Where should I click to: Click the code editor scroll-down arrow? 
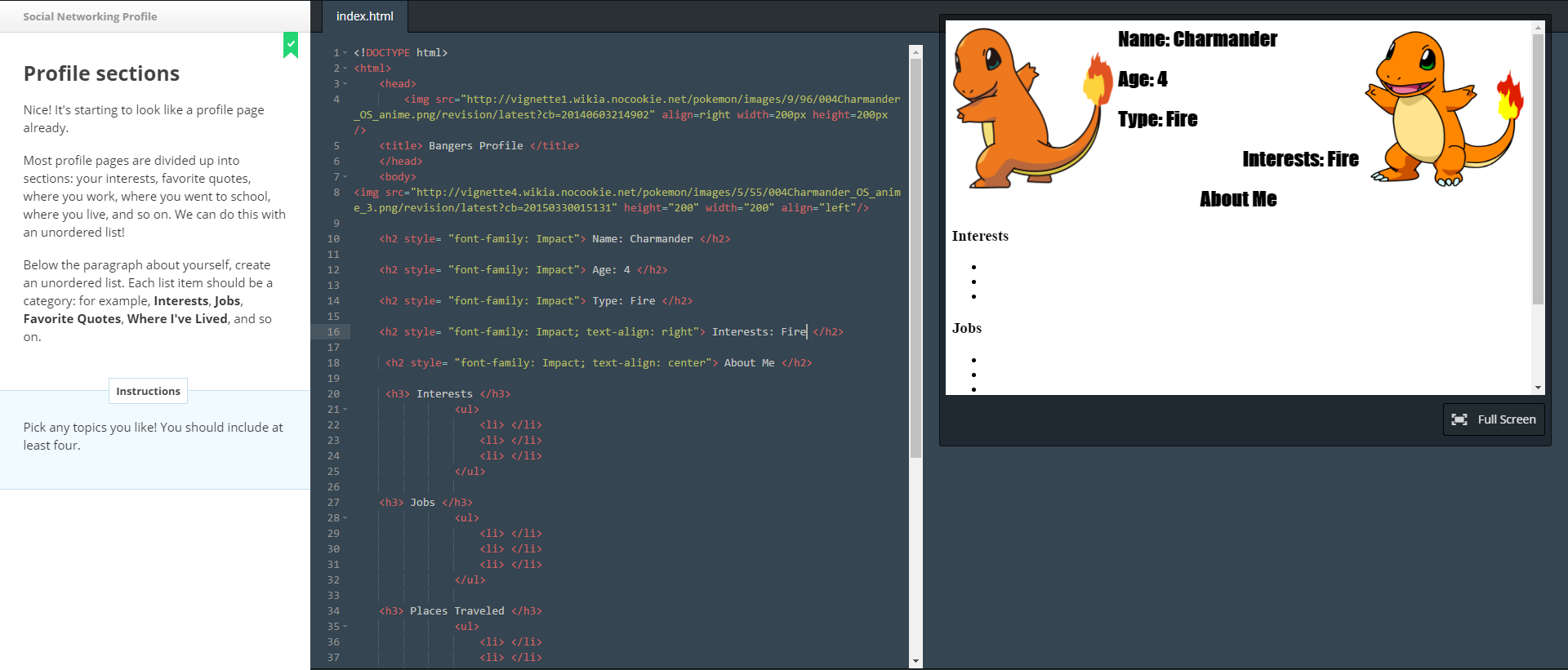click(x=915, y=660)
